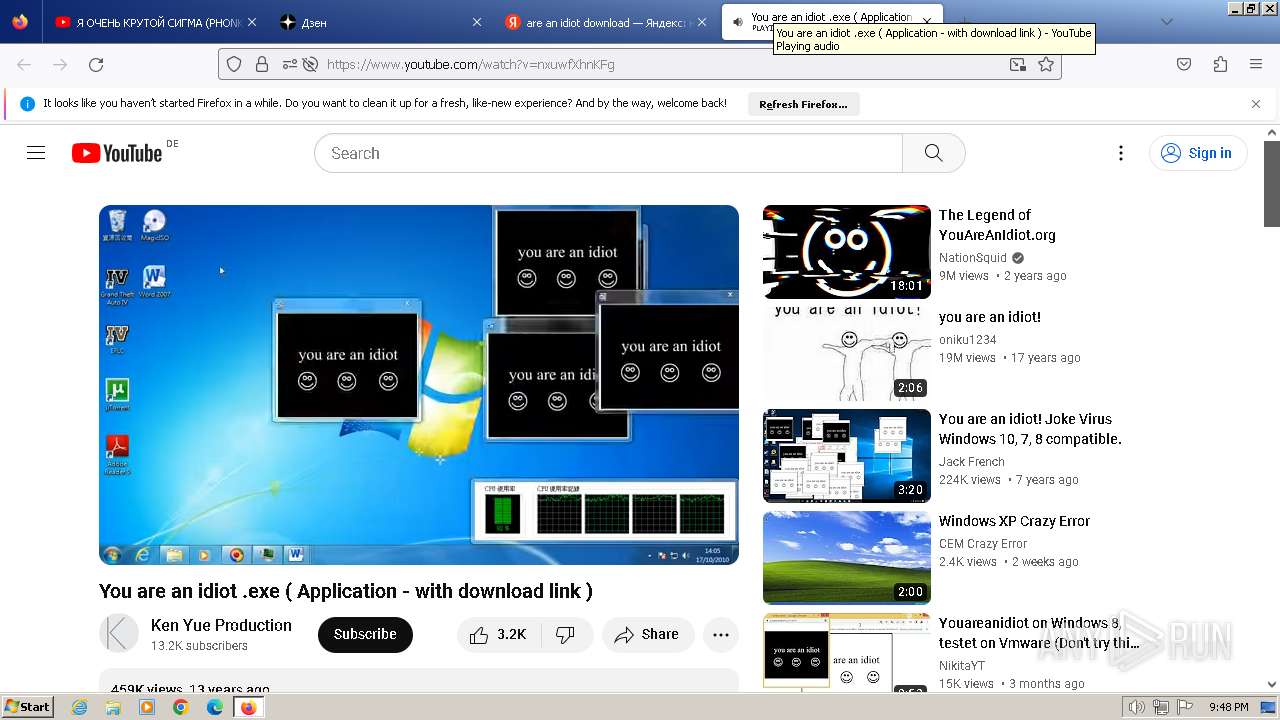
Task: Open YouTube settings three-dot menu
Action: coord(1120,153)
